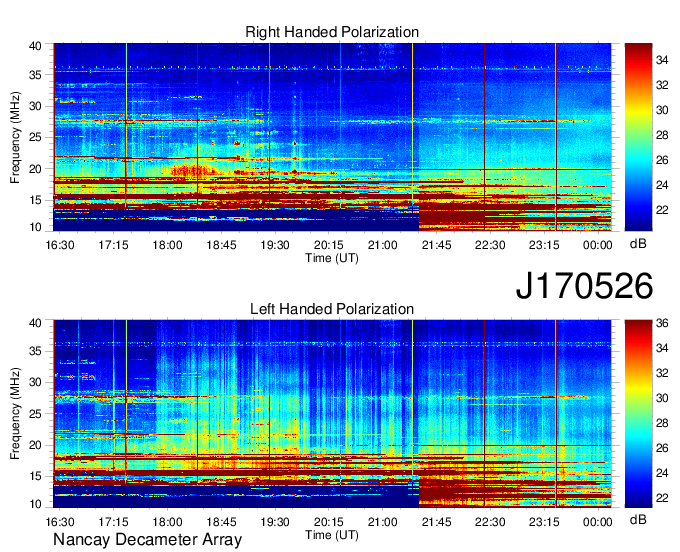Click 00:00 time tick of Right Handed plot
680x552 pixels.
[x=598, y=245]
